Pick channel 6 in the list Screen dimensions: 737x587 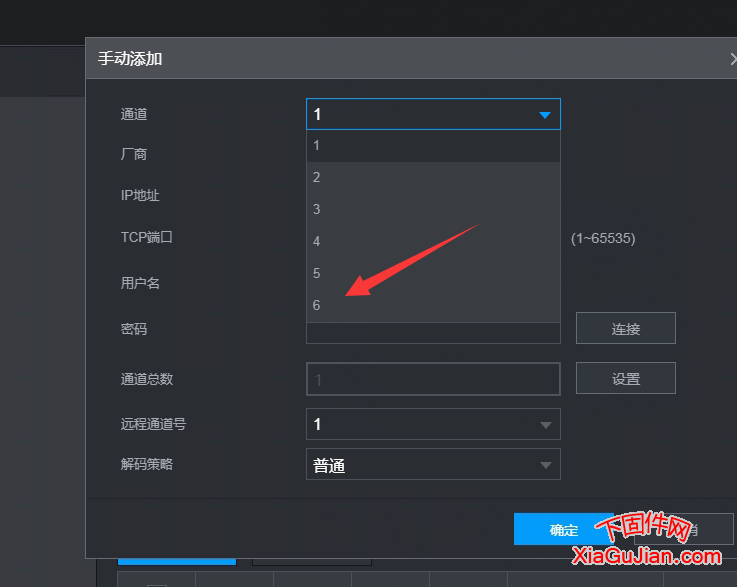coord(433,305)
